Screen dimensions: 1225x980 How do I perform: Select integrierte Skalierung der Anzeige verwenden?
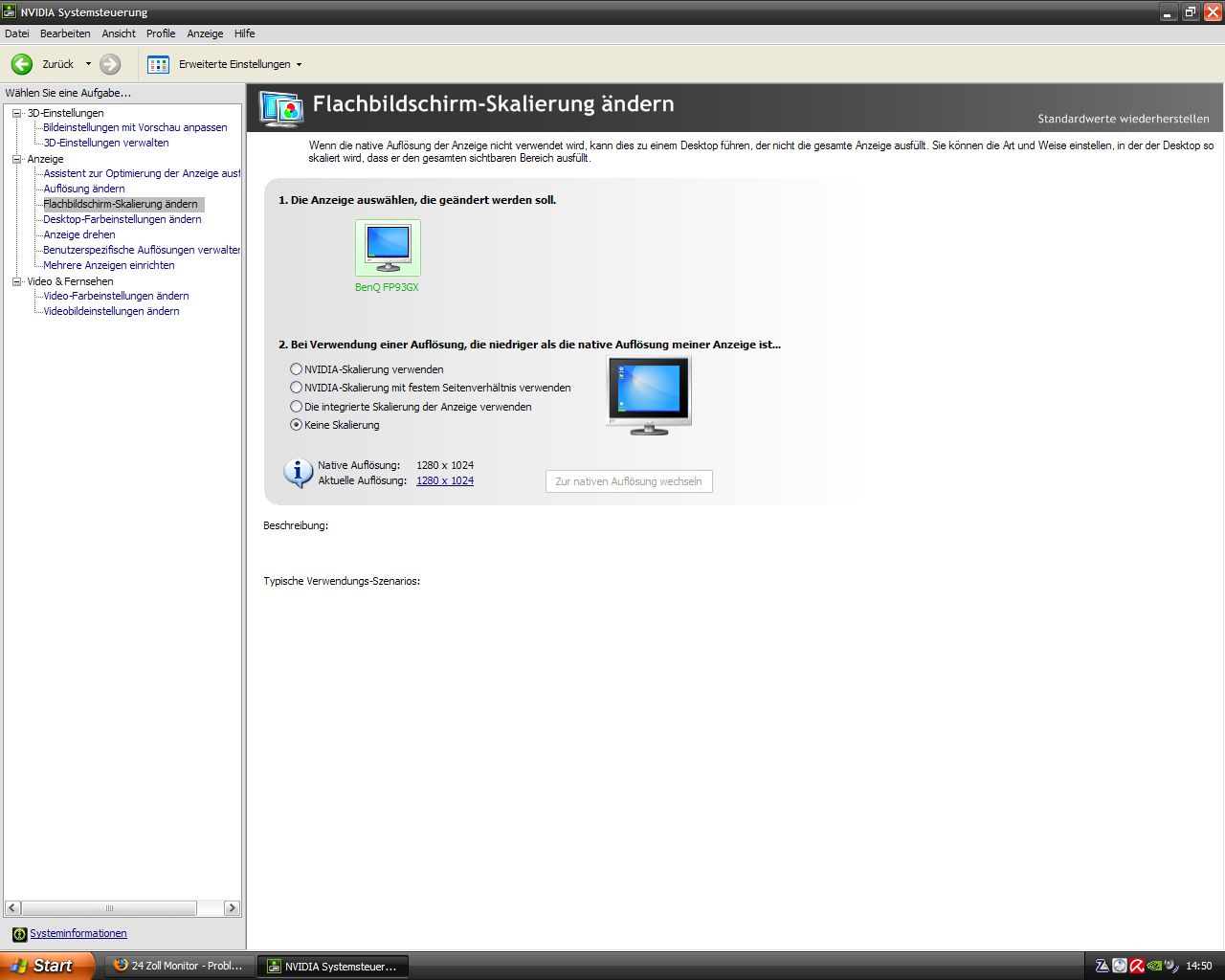click(296, 407)
